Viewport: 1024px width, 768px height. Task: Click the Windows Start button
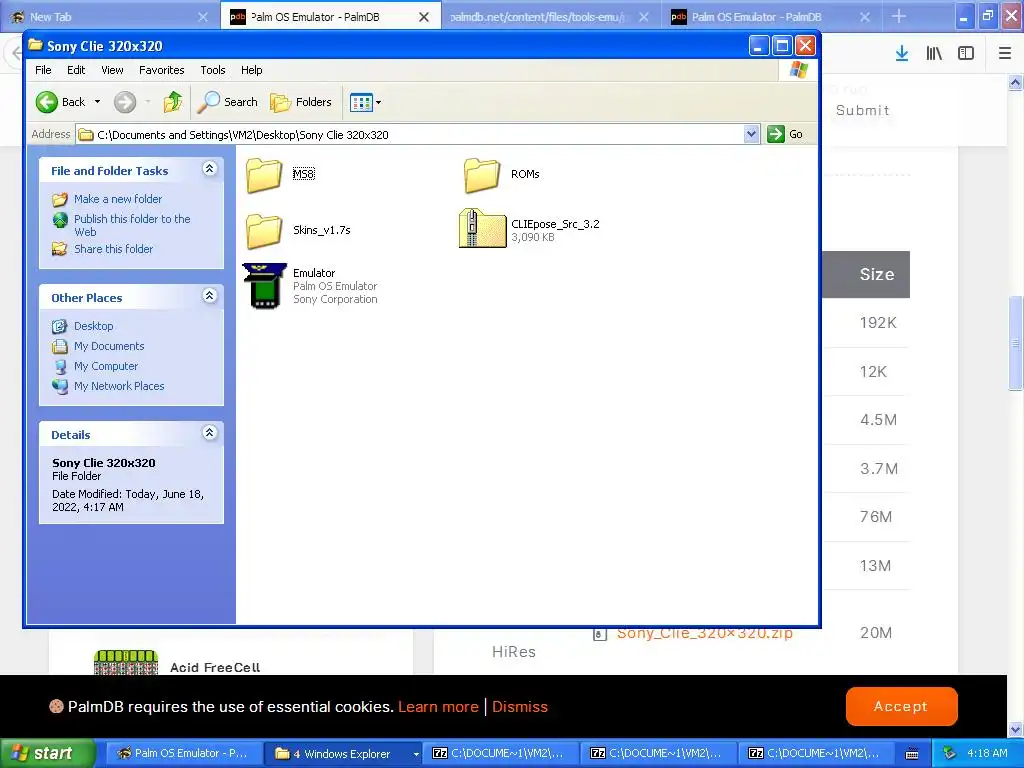(x=46, y=753)
